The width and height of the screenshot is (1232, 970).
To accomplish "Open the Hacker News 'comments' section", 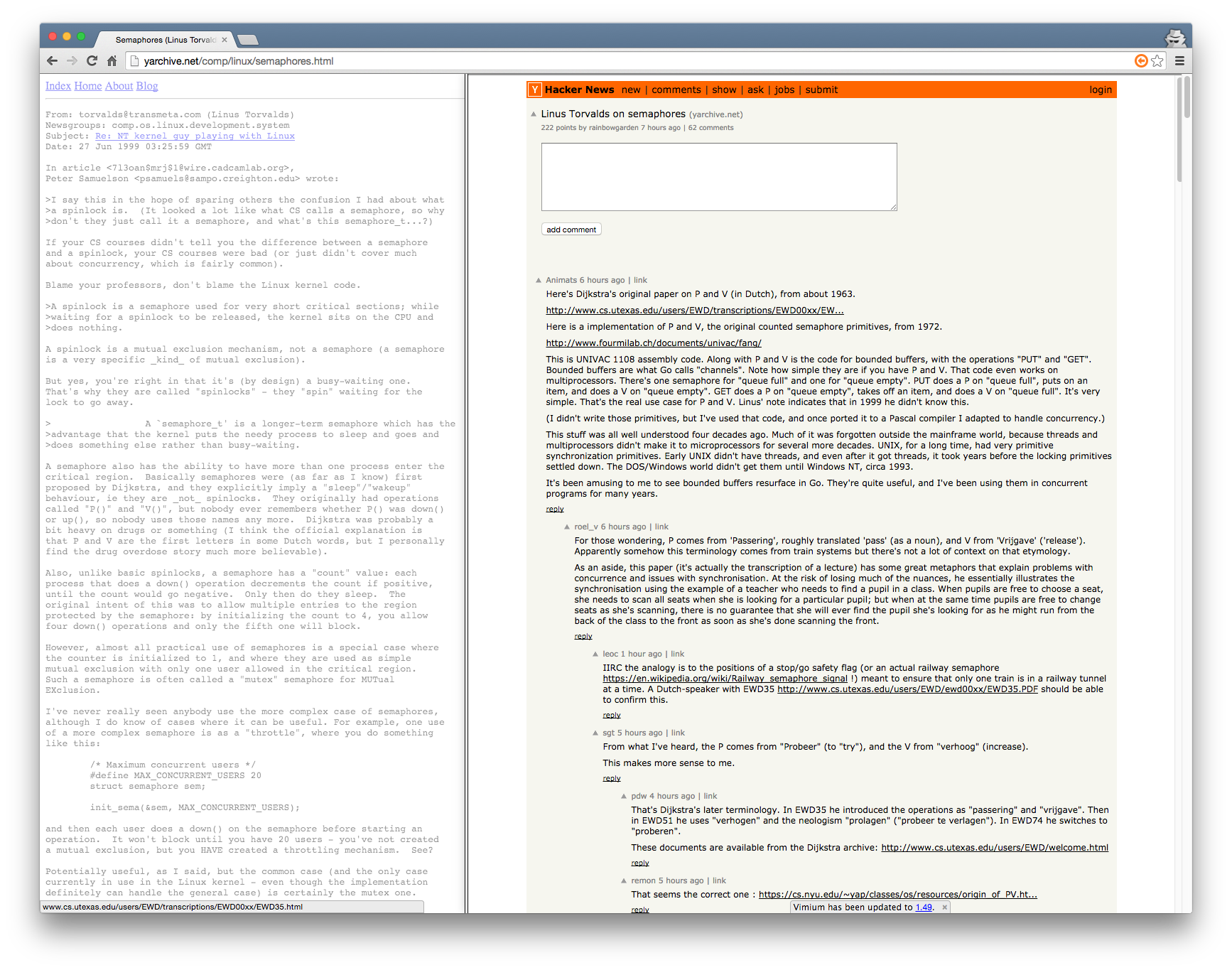I will pyautogui.click(x=676, y=90).
